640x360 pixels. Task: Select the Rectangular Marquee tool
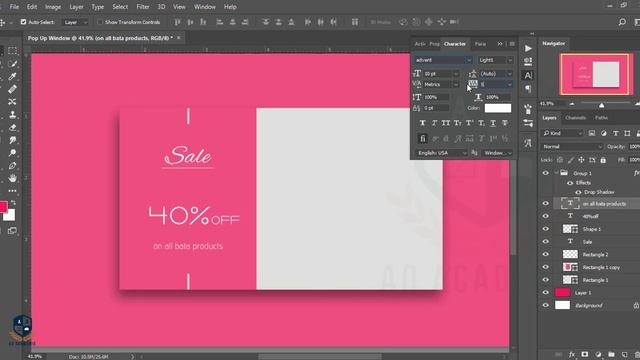tap(12, 51)
